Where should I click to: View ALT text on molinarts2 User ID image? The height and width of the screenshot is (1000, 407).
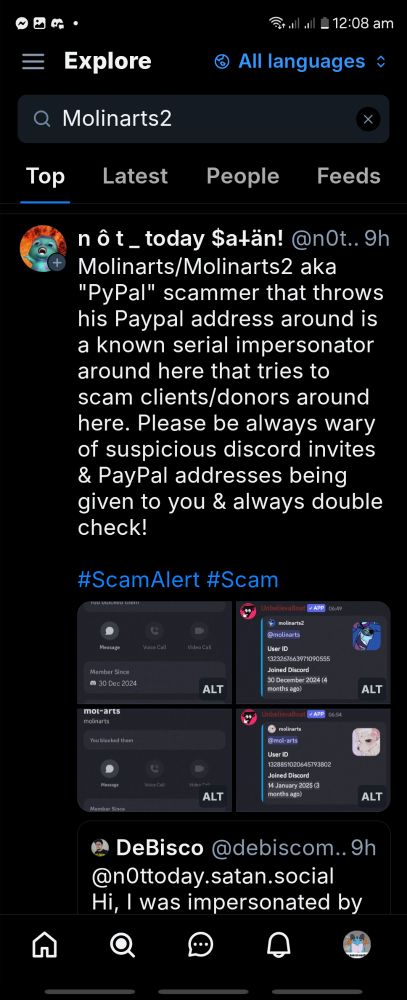(372, 689)
